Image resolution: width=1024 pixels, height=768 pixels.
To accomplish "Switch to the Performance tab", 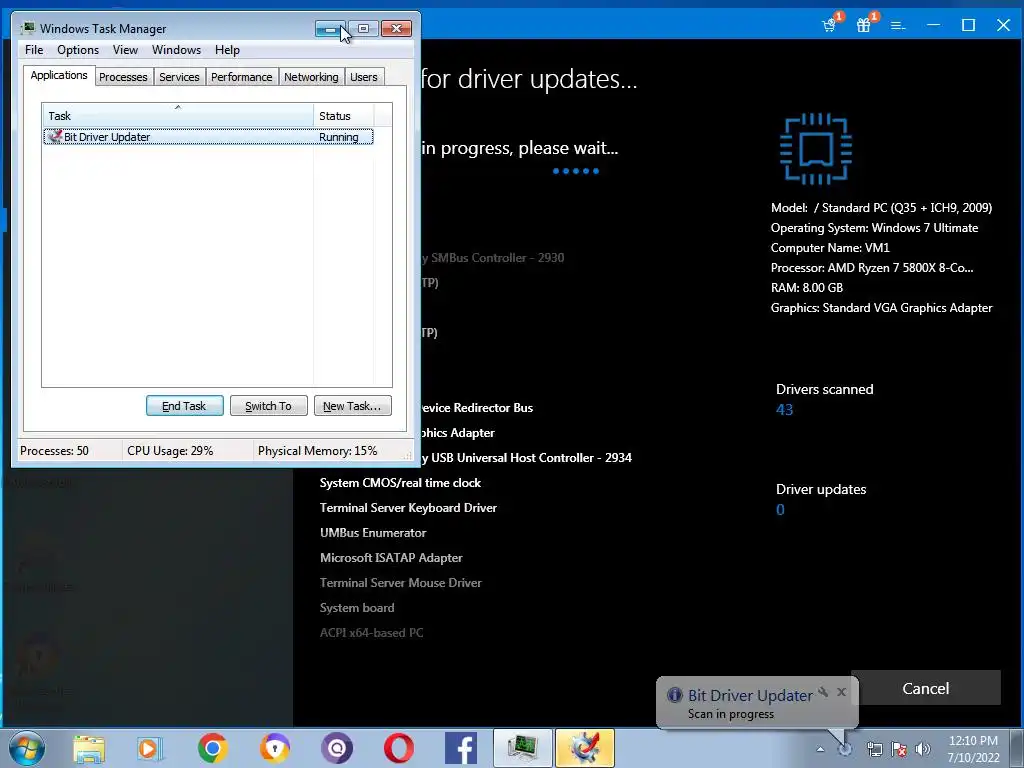I will (242, 77).
